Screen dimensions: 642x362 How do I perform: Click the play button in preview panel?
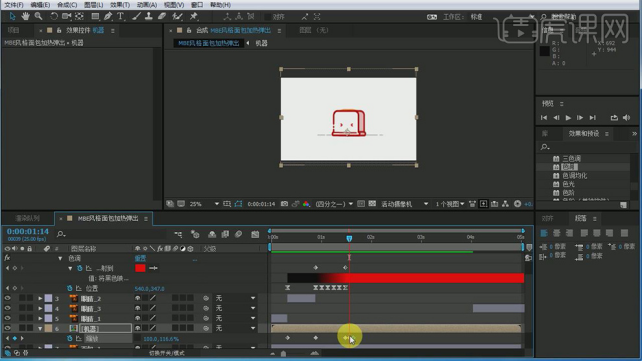[x=568, y=118]
